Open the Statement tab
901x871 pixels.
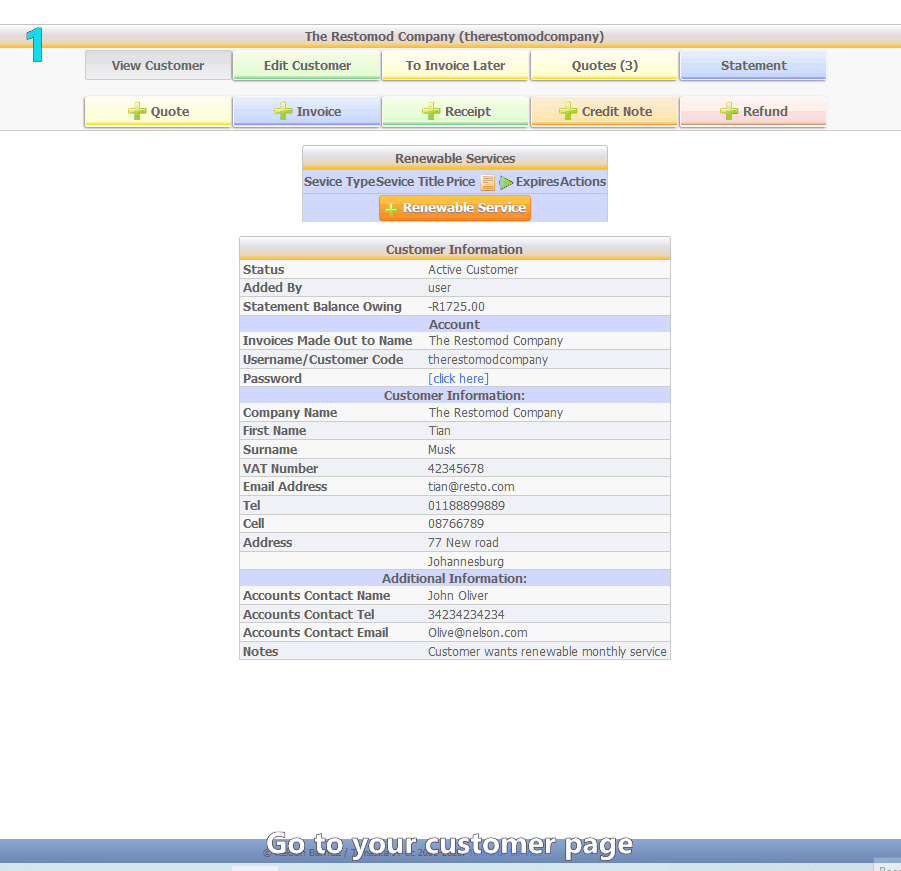(753, 65)
